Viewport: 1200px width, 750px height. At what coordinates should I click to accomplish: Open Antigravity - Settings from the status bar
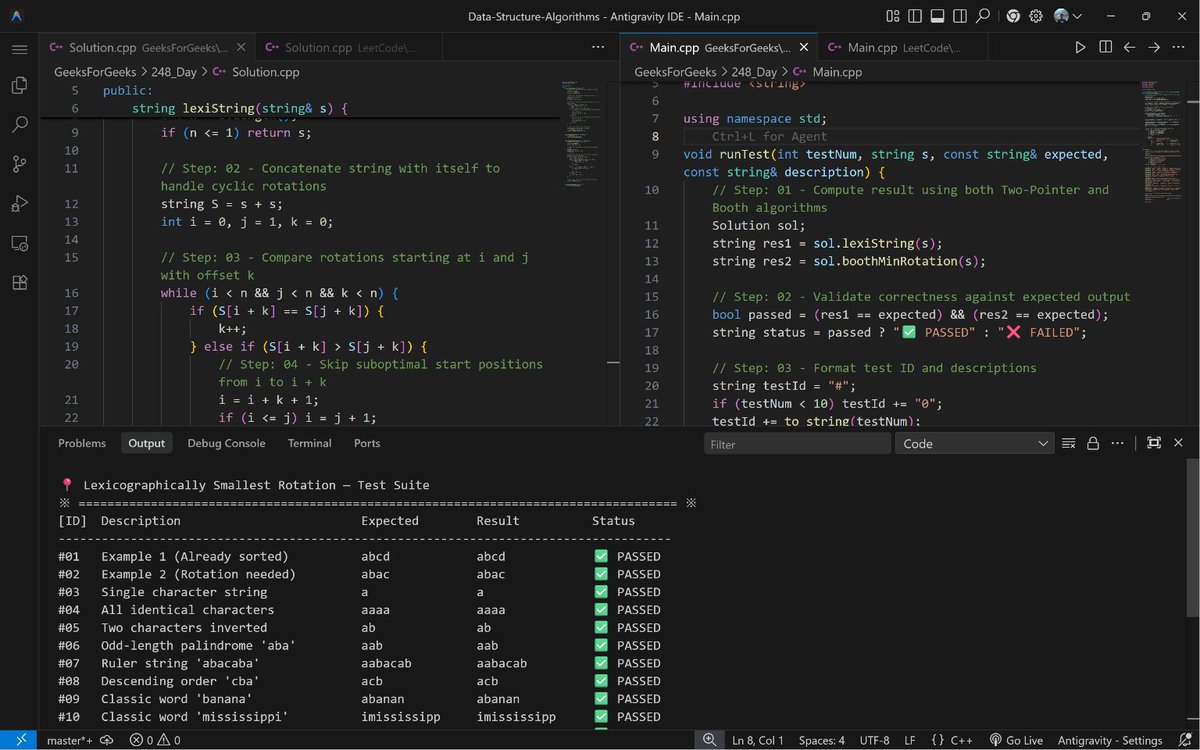(x=1113, y=740)
